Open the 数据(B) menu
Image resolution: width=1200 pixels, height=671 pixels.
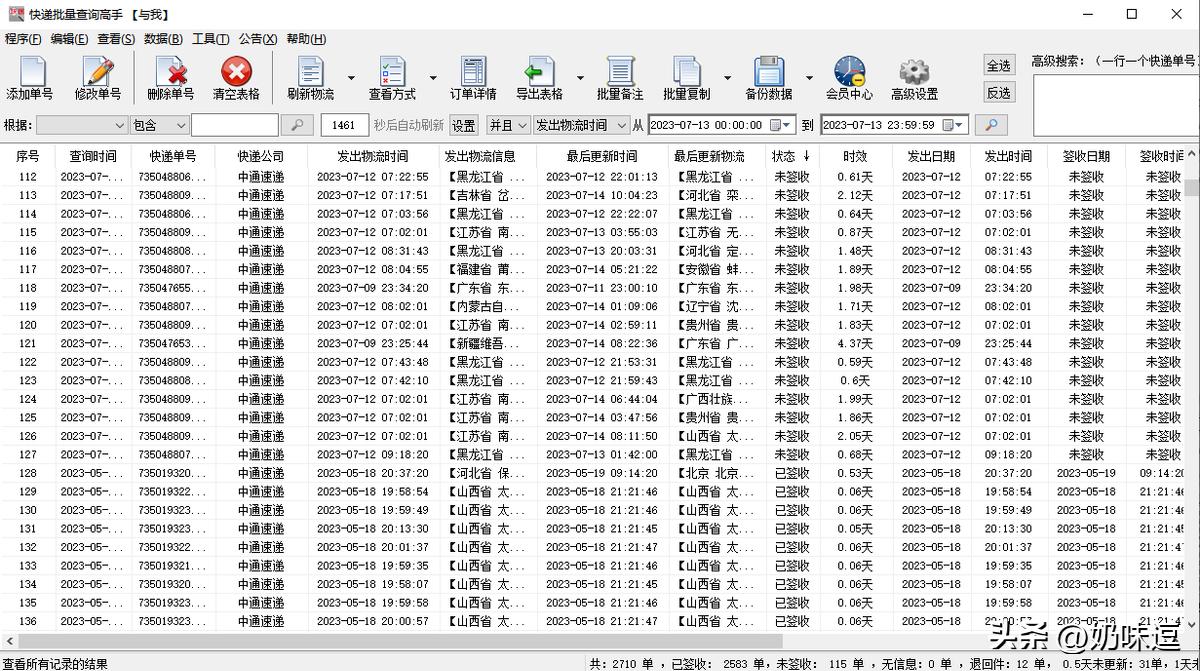point(163,39)
